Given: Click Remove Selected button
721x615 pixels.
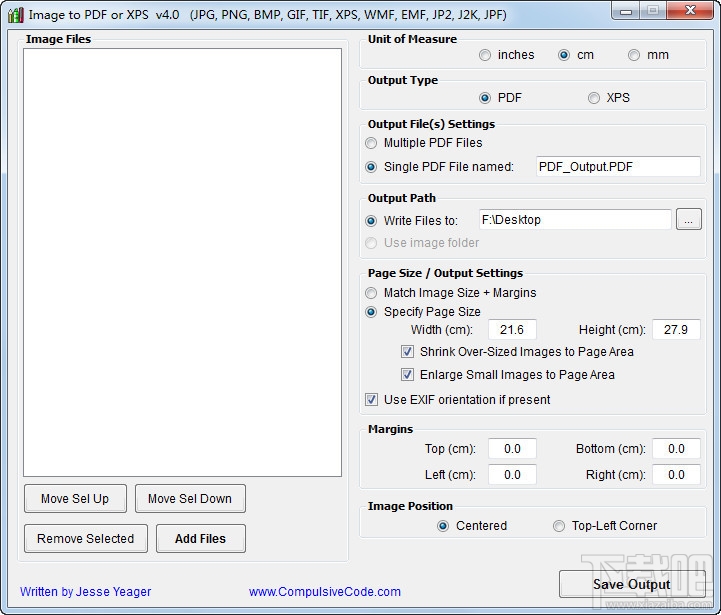Looking at the screenshot, I should click(86, 539).
